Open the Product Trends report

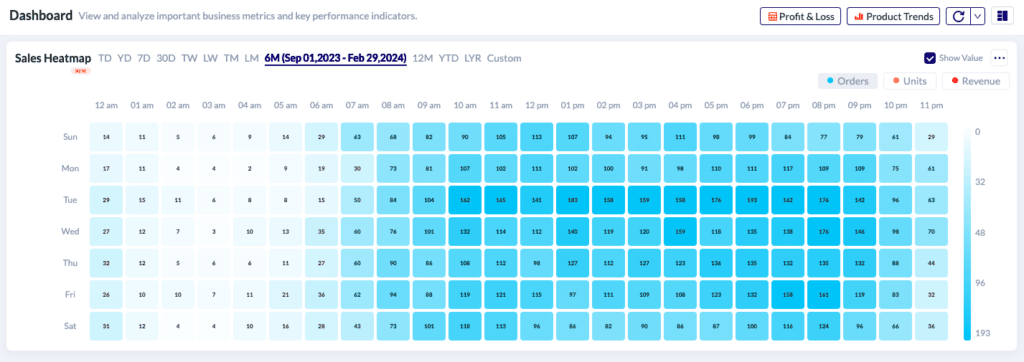point(893,16)
